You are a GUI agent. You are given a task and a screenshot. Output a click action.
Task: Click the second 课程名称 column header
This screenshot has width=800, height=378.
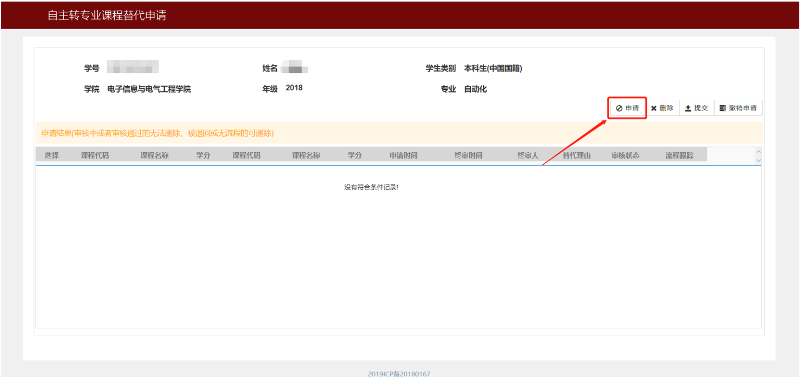coord(306,156)
